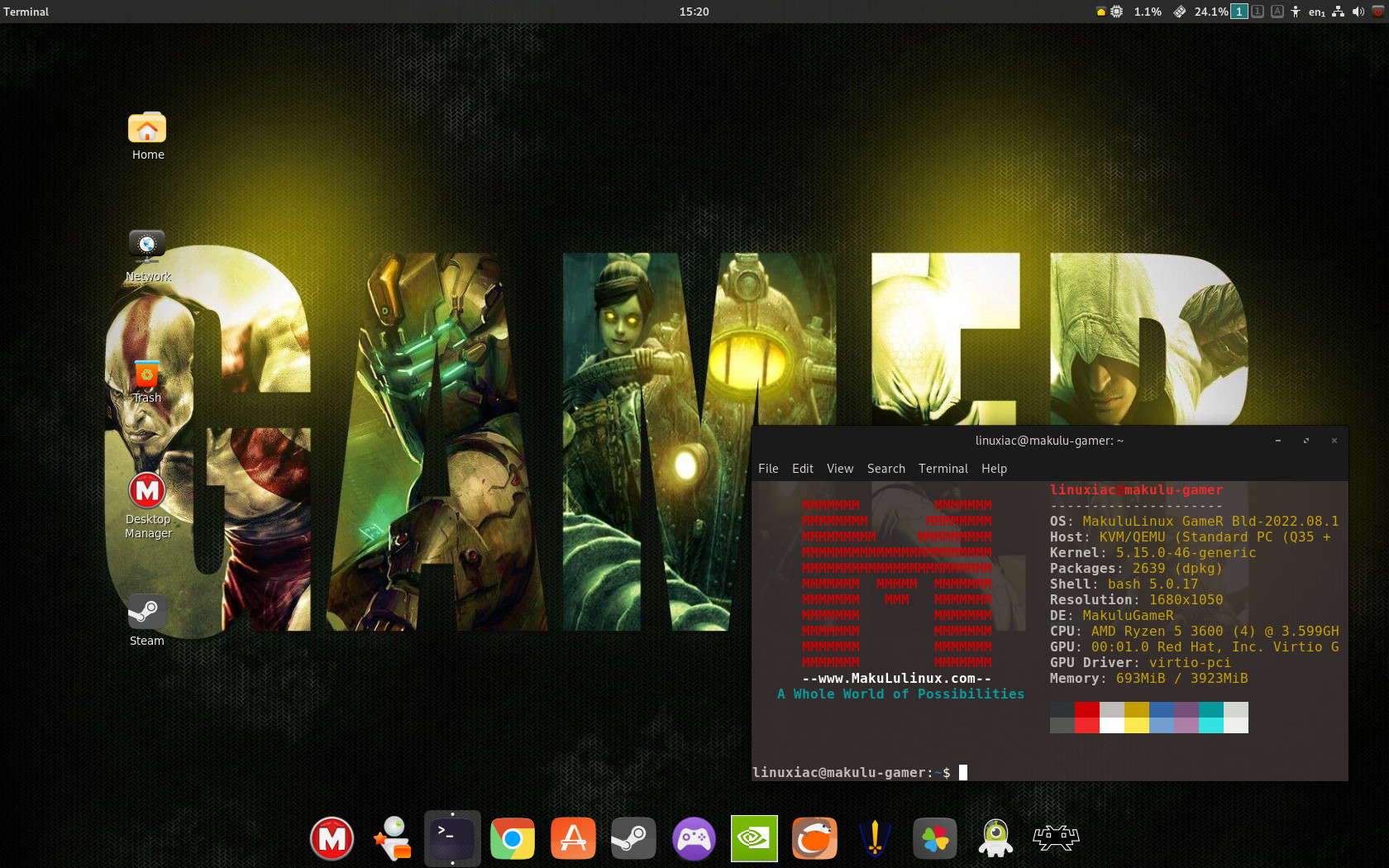Image resolution: width=1389 pixels, height=868 pixels.
Task: Open the Search menu in terminal
Action: (886, 469)
